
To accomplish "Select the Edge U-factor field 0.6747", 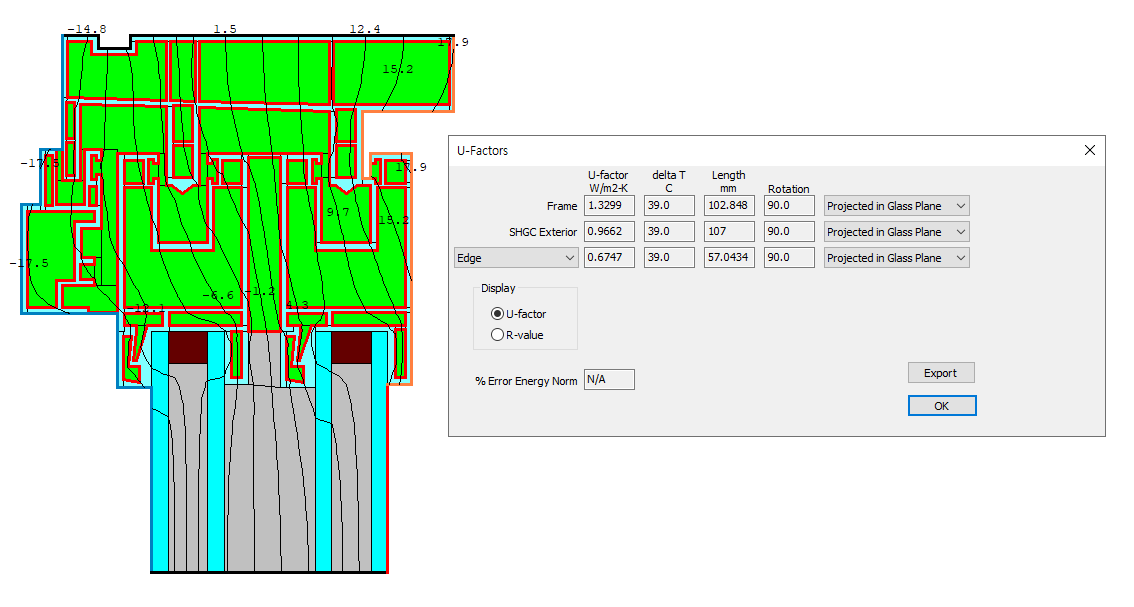I will point(609,258).
